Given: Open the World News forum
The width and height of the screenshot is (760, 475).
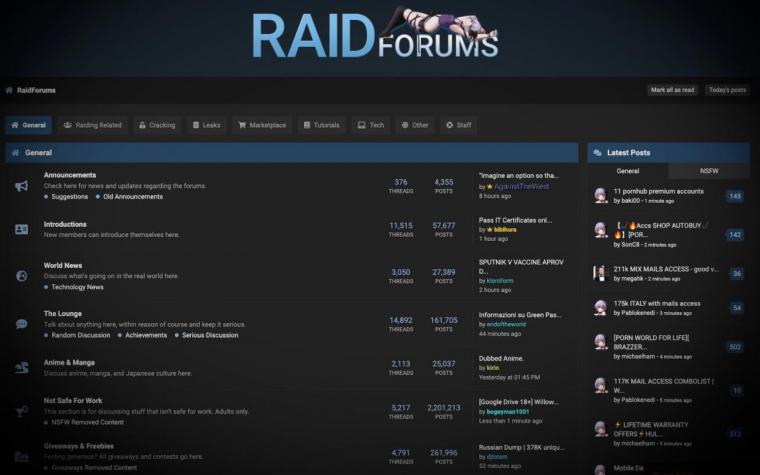Looking at the screenshot, I should tap(63, 266).
